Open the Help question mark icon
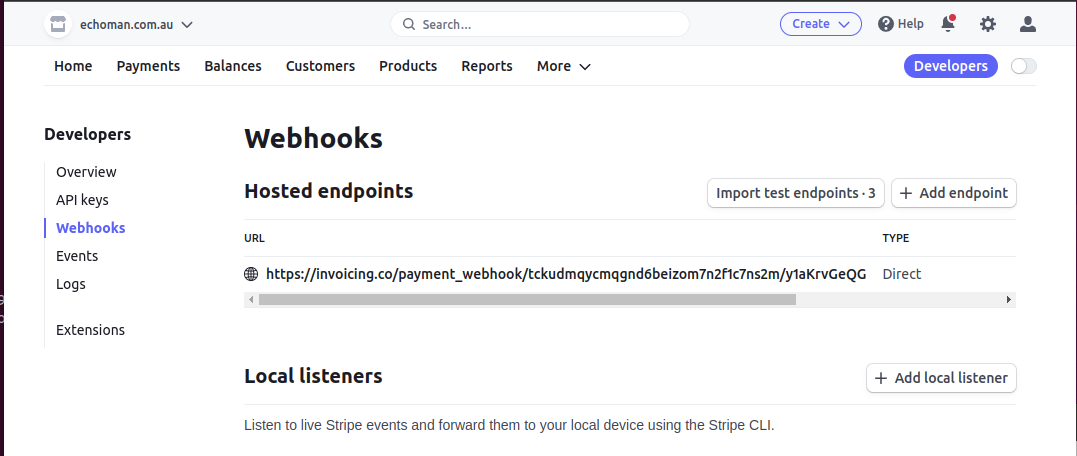This screenshot has height=456, width=1077. tap(885, 24)
